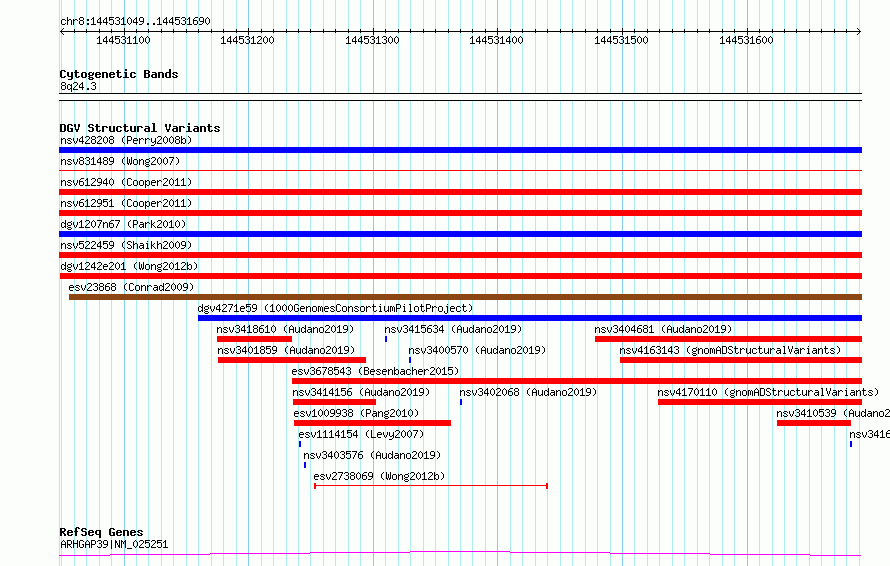Click the esv23868 (Conrad2009) label
Image resolution: width=890 pixels, height=566 pixels.
[x=131, y=287]
